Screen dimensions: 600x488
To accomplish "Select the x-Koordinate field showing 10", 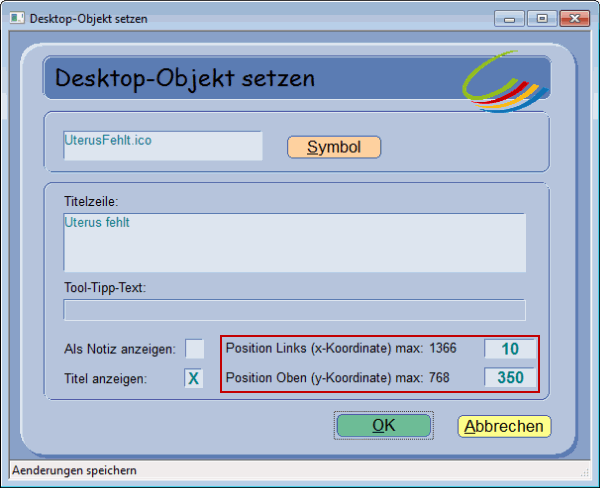I will (x=510, y=348).
